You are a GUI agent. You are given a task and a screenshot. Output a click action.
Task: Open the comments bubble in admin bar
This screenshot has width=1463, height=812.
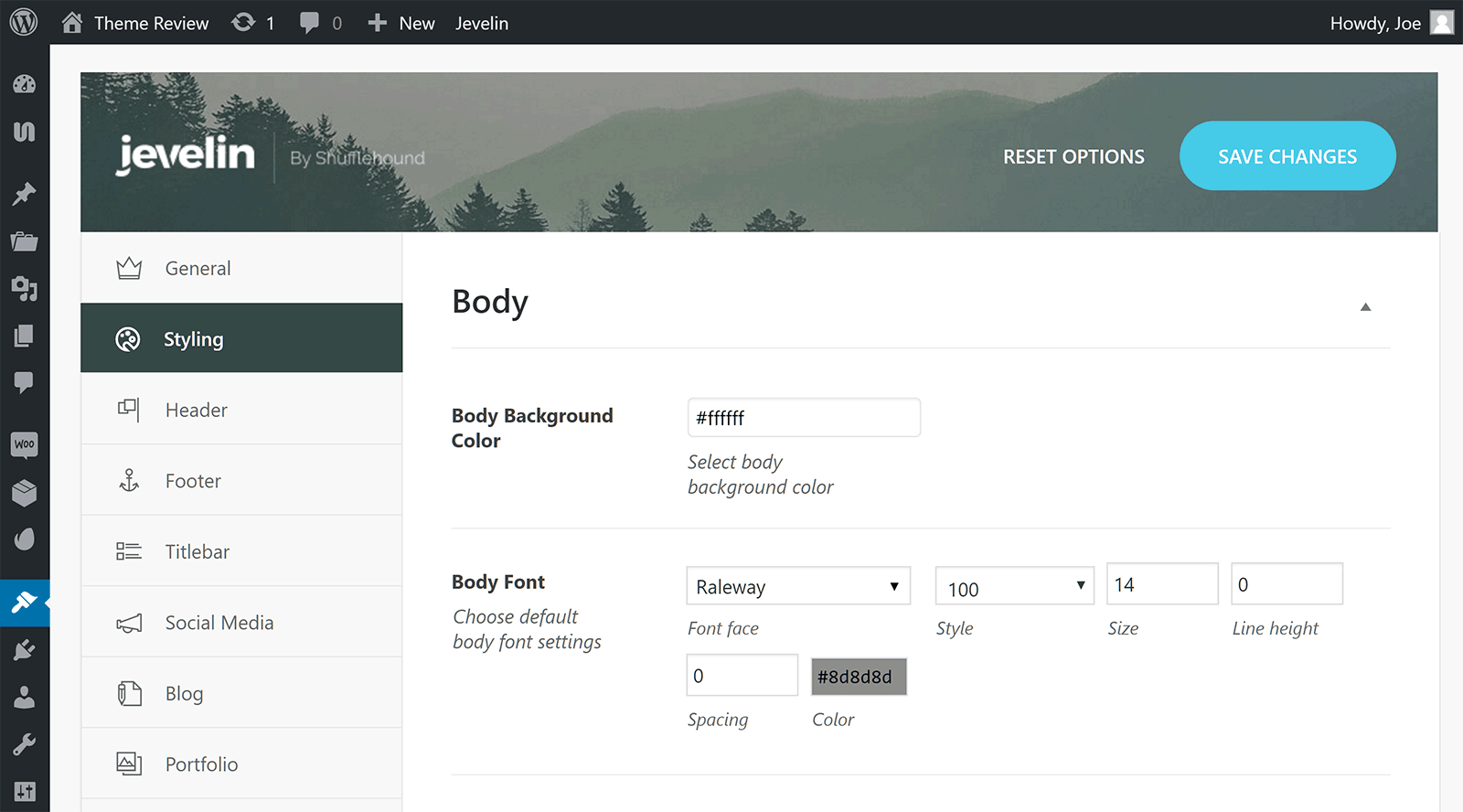pos(310,23)
